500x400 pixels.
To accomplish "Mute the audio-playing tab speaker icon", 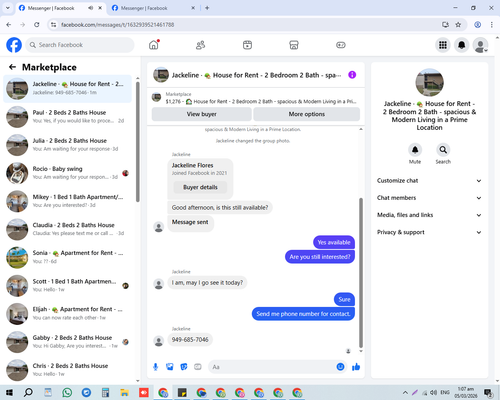I will [x=90, y=8].
